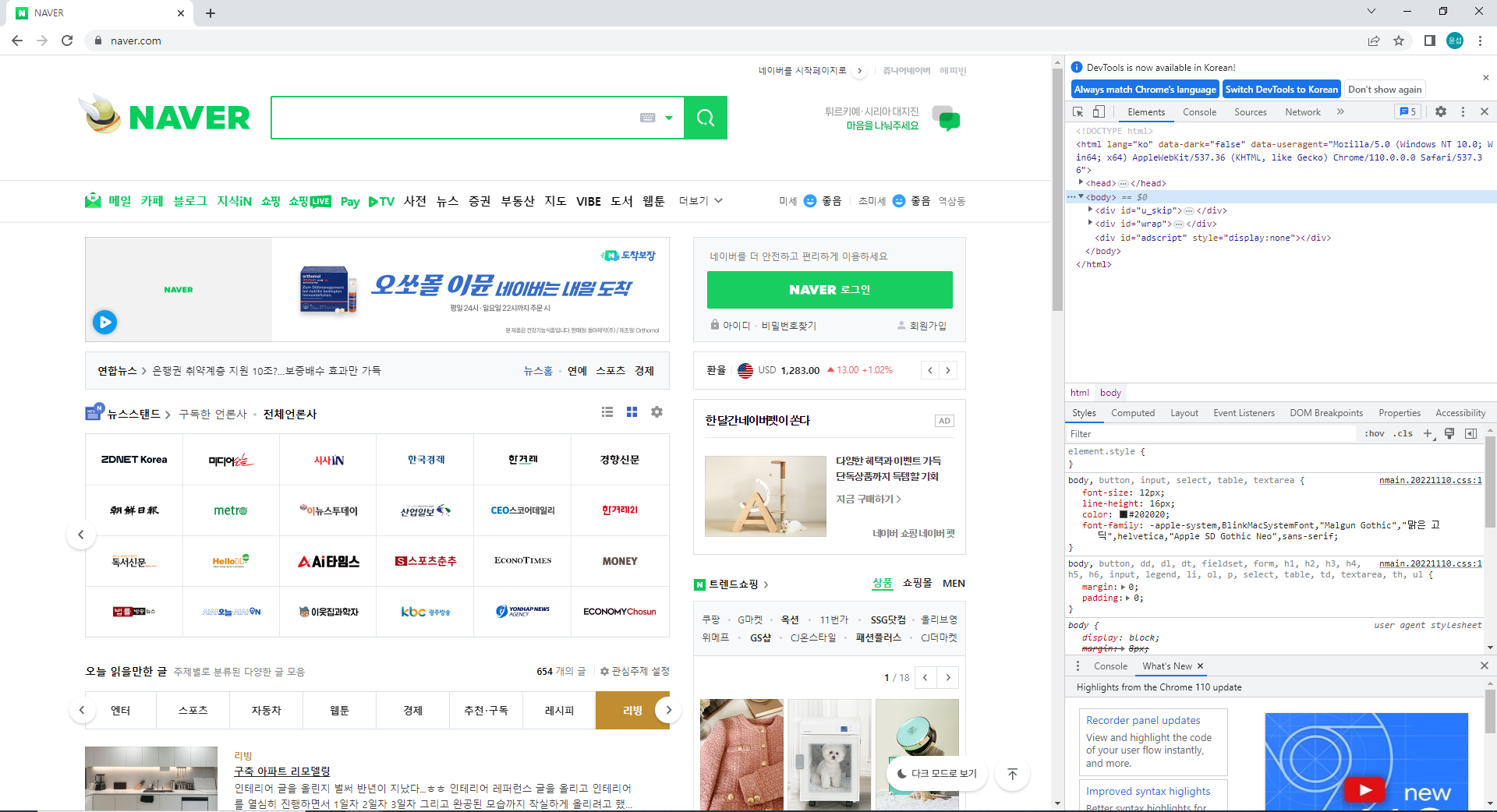Viewport: 1497px width, 812px height.
Task: Click the NAVER 로그인 button
Action: (x=830, y=290)
